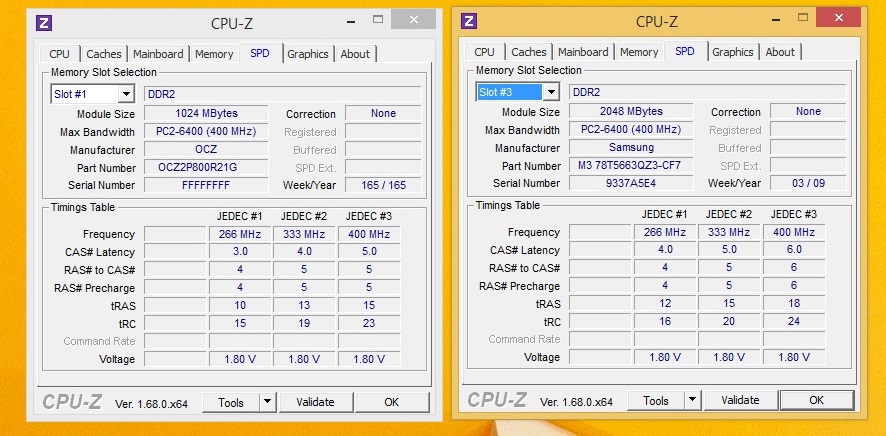
Task: Select part number OCZ2P800R21G
Action: pyautogui.click(x=206, y=167)
